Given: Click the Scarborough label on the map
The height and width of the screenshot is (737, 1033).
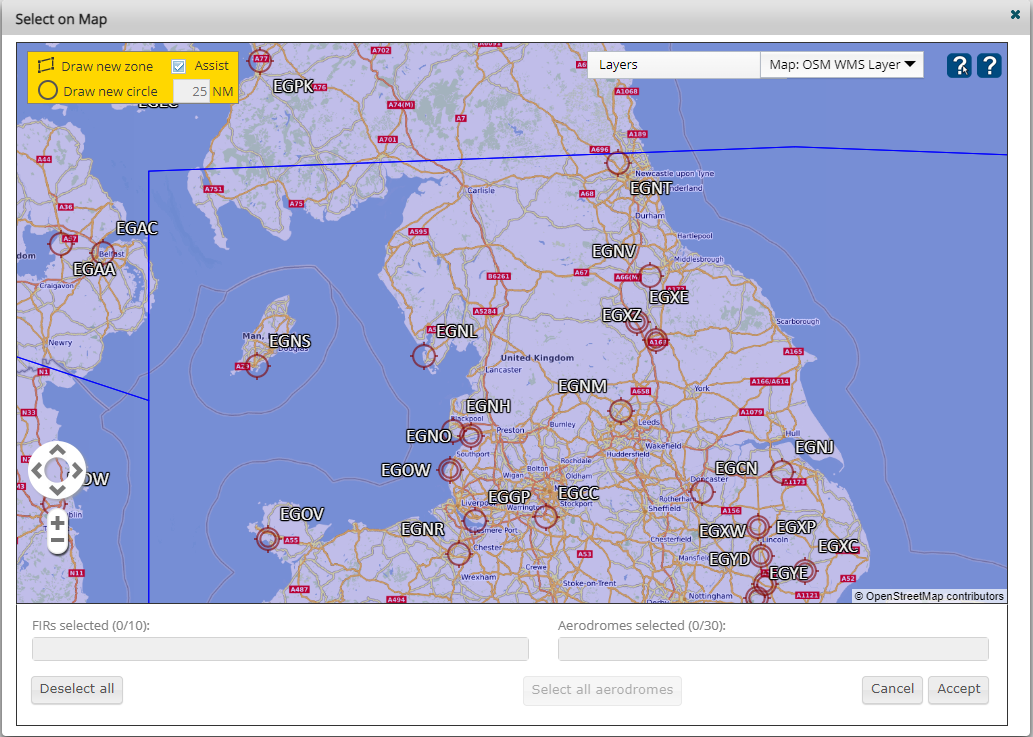Looking at the screenshot, I should tap(798, 321).
